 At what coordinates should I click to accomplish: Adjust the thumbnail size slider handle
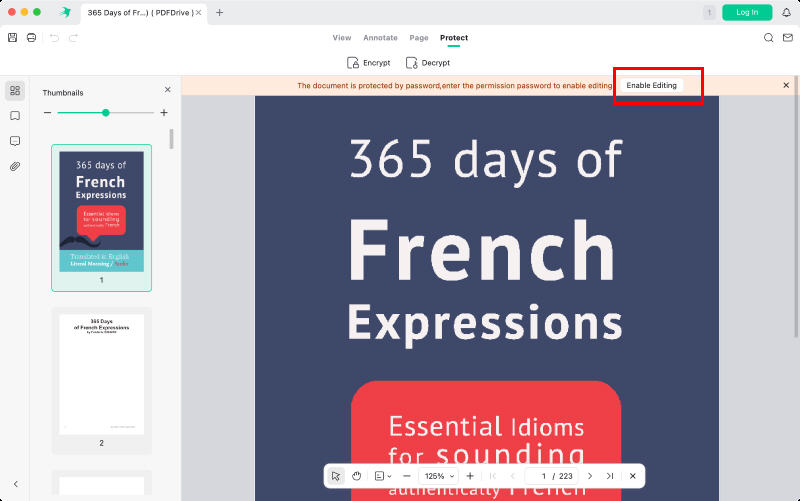(x=106, y=113)
